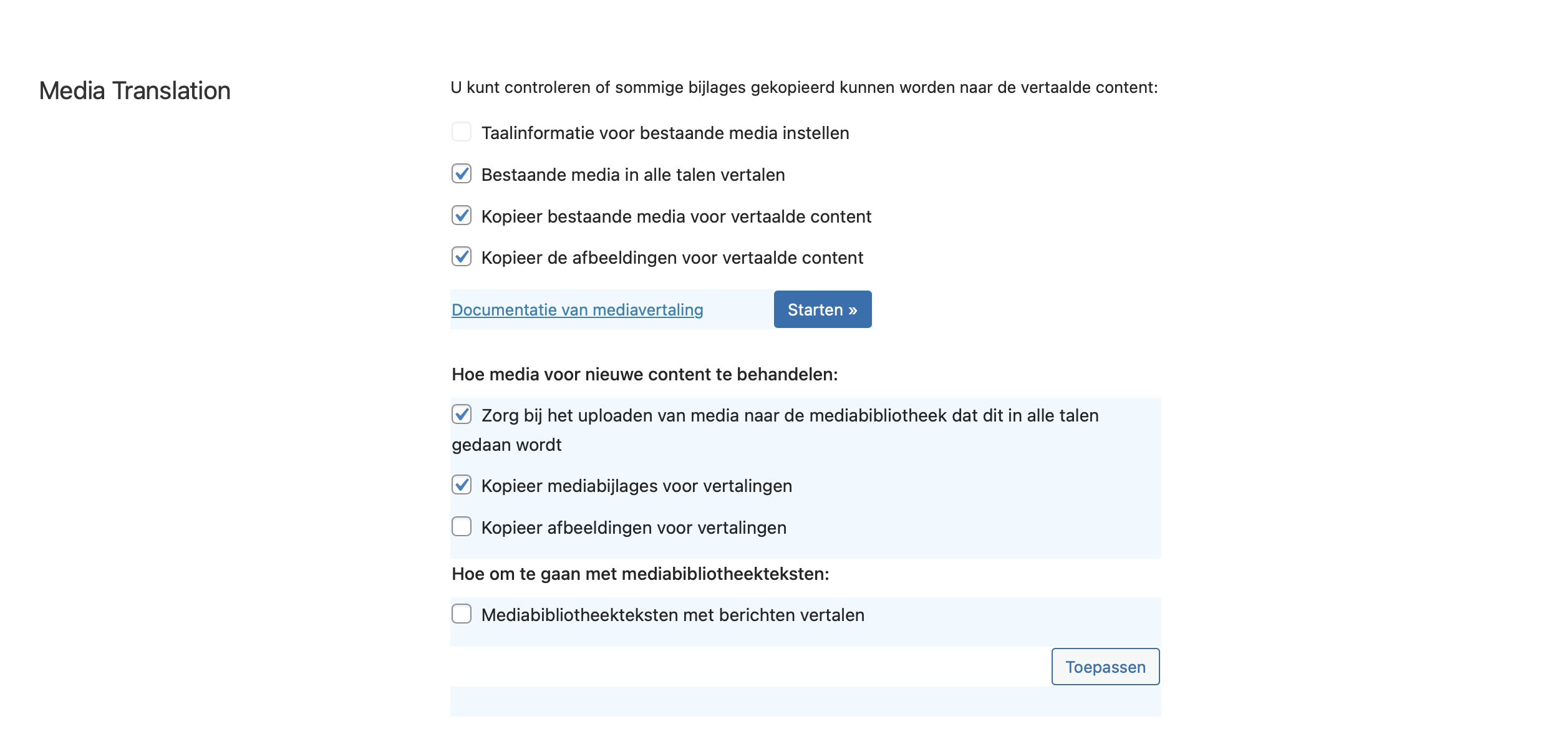Click the blue Starten » button
Viewport: 1568px width, 747px height.
(x=823, y=309)
